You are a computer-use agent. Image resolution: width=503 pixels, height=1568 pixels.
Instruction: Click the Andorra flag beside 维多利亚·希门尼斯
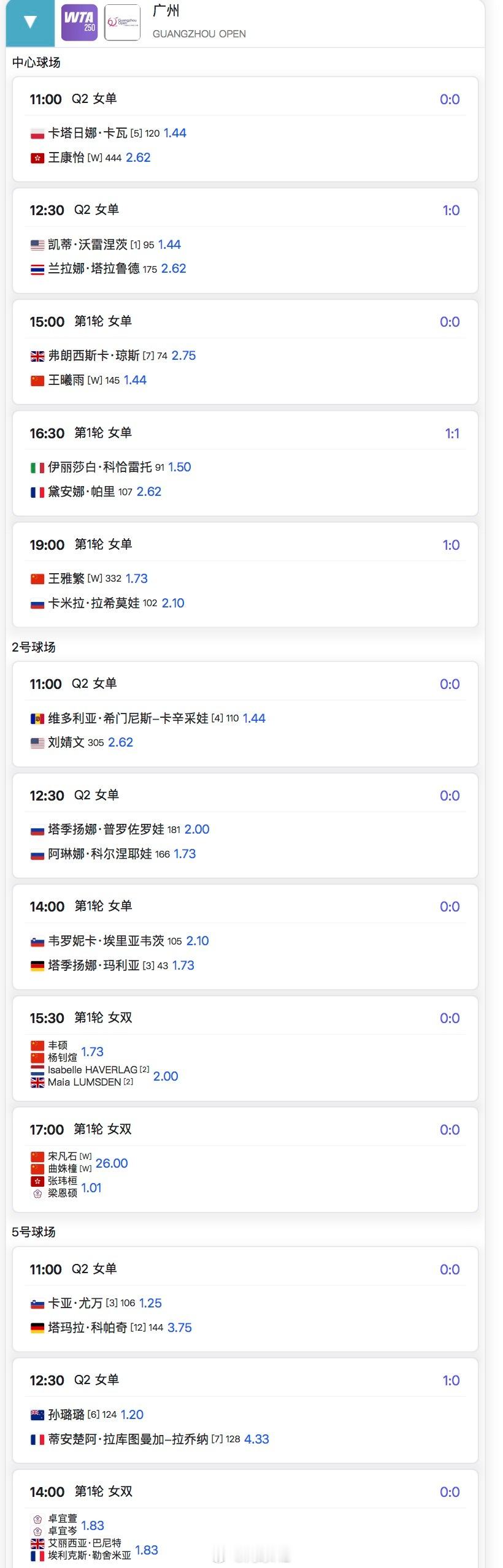tap(37, 718)
